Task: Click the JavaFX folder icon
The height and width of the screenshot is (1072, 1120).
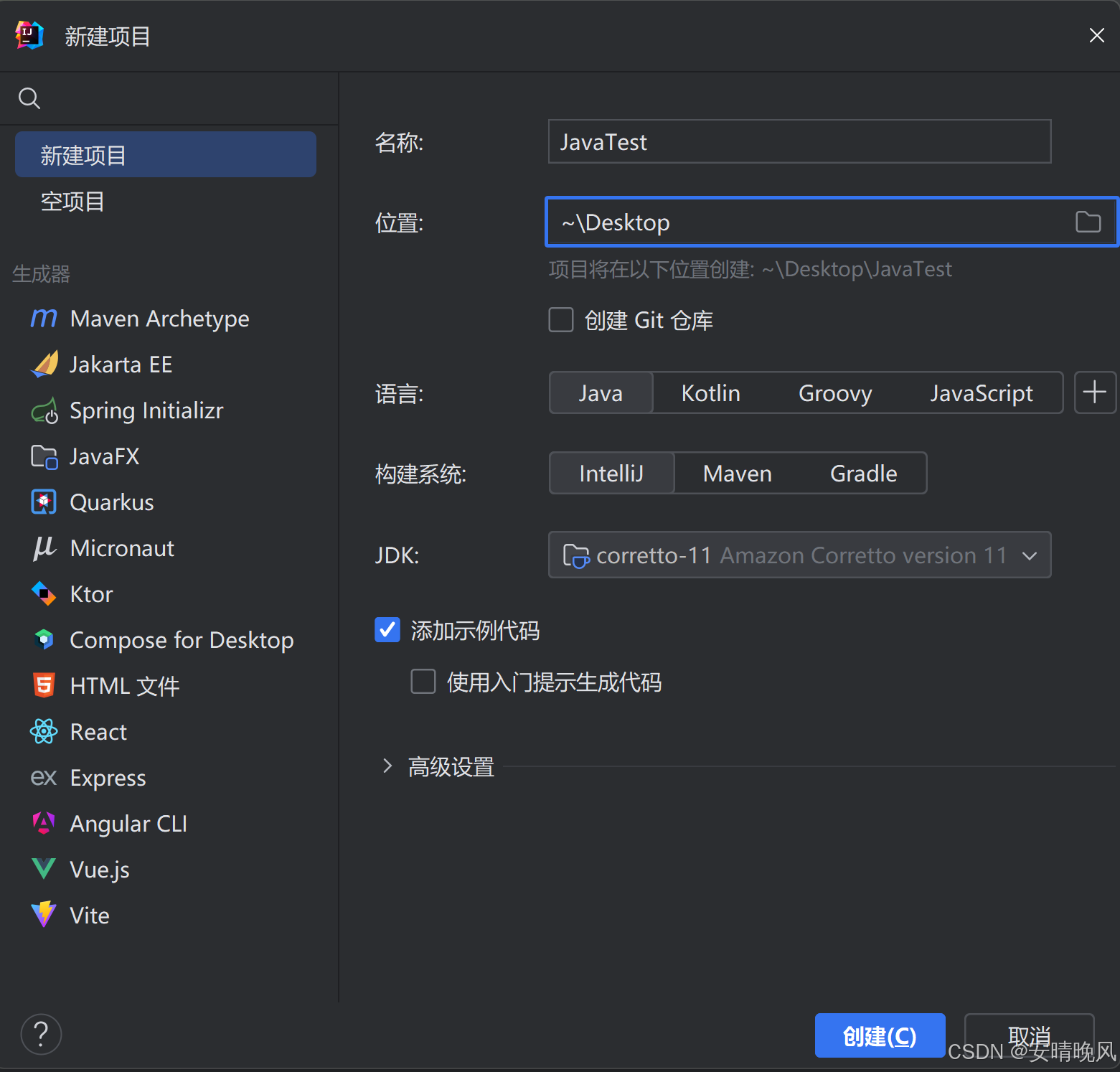Action: 44,456
